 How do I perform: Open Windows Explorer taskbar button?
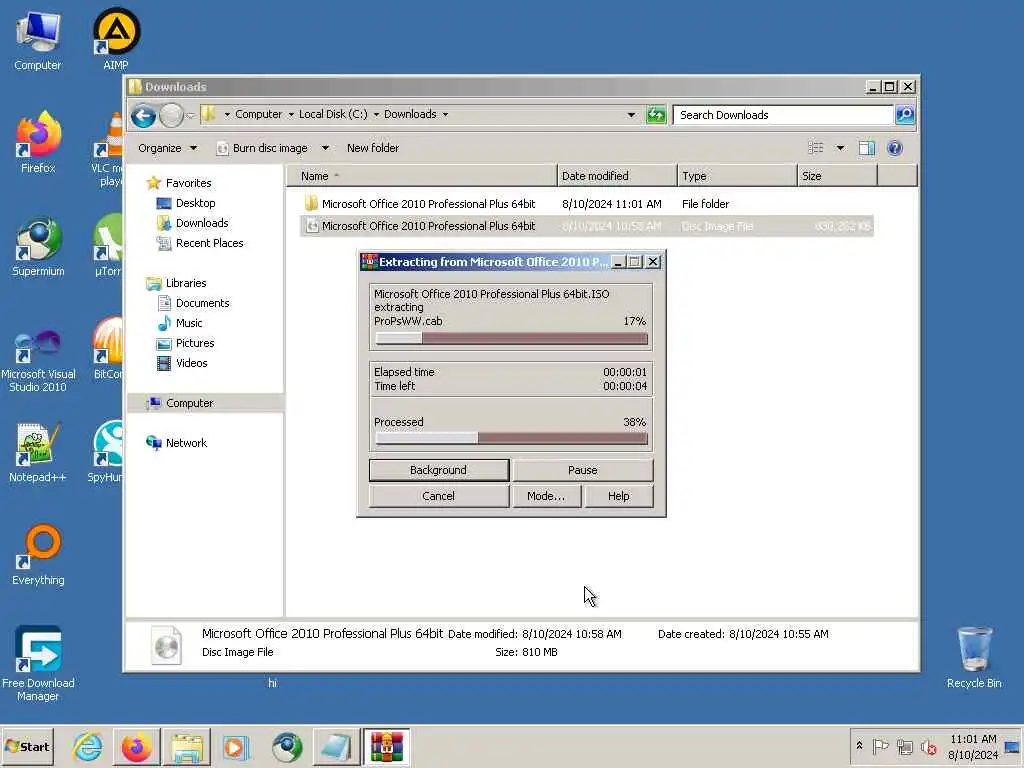point(187,746)
